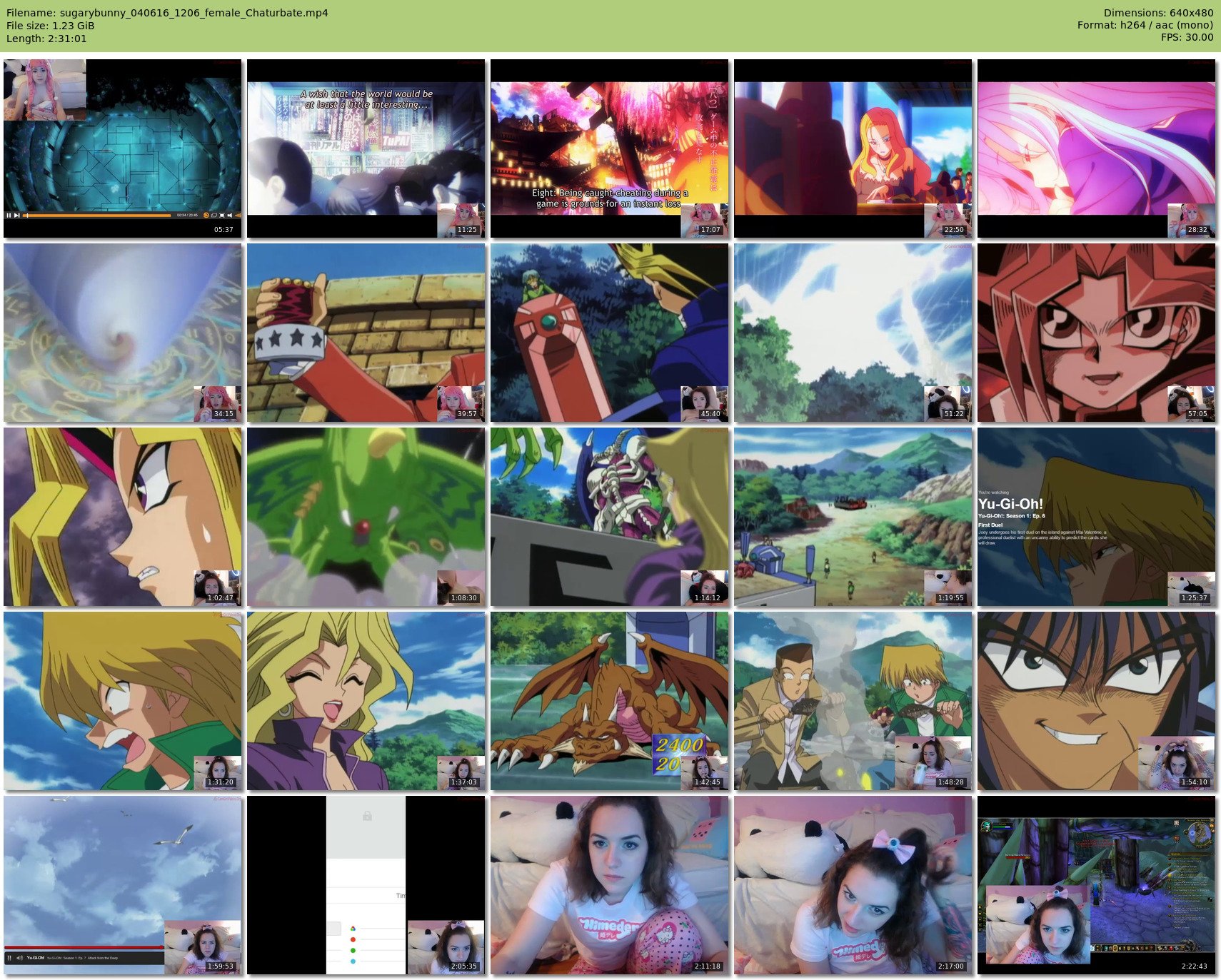Select the 2:05:35 white page on black thumbnail
The image size is (1221, 980).
click(x=366, y=885)
